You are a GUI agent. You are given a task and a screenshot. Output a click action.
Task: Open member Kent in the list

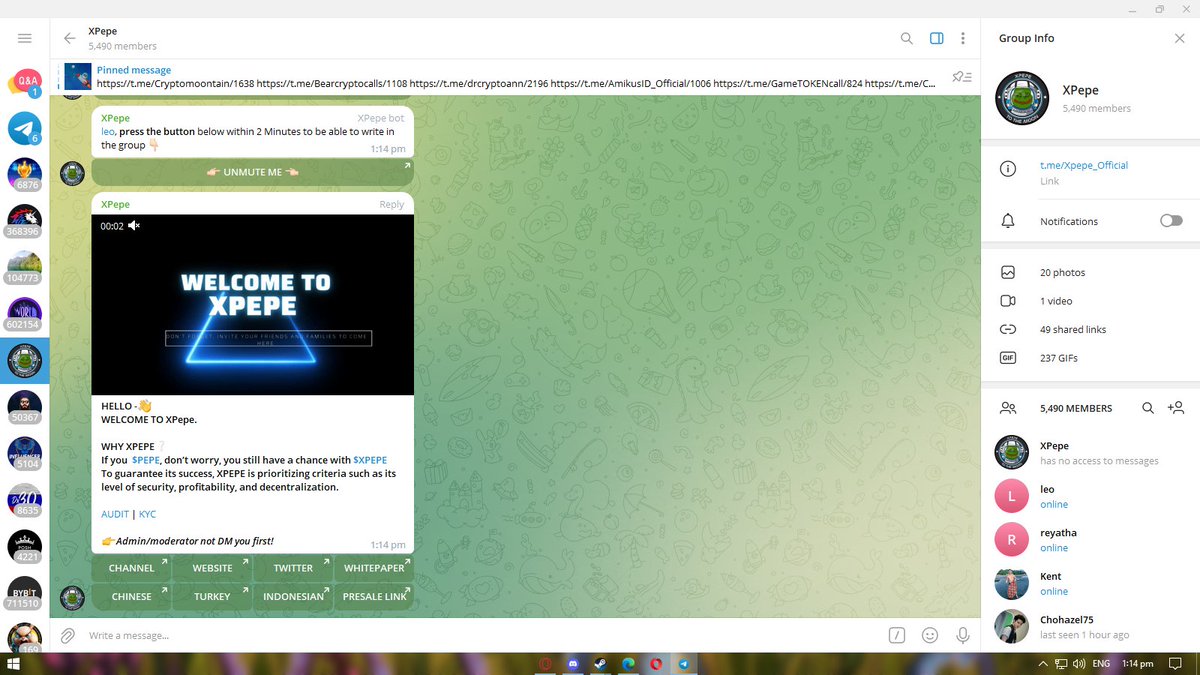(1090, 583)
